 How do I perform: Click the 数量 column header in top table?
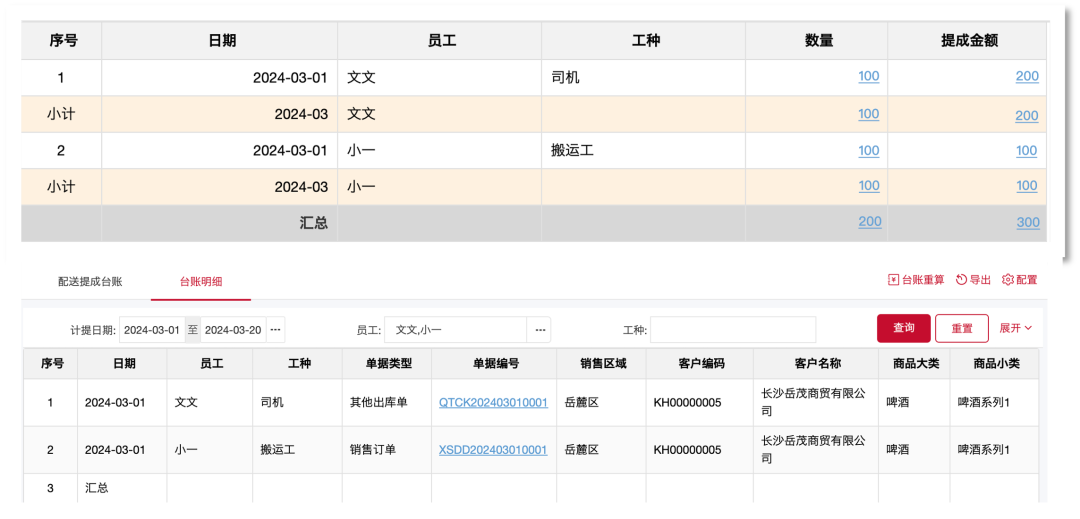819,41
